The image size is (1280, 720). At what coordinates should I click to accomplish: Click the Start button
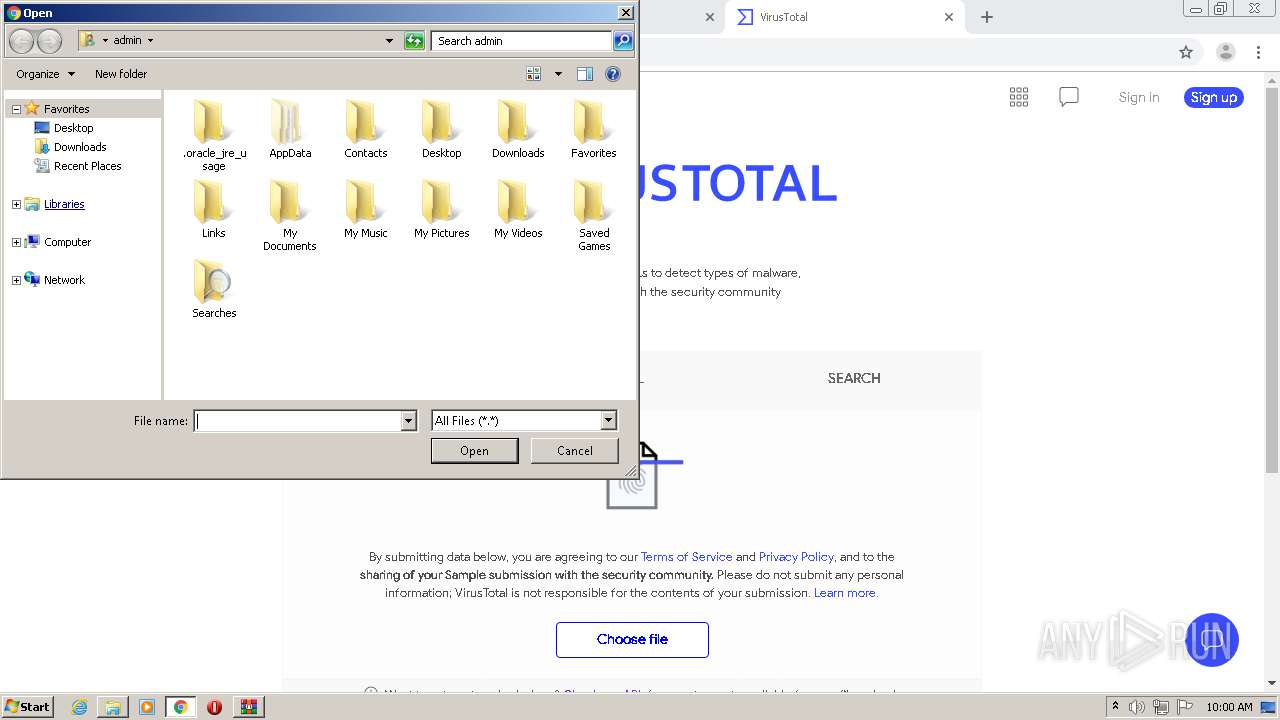point(28,707)
